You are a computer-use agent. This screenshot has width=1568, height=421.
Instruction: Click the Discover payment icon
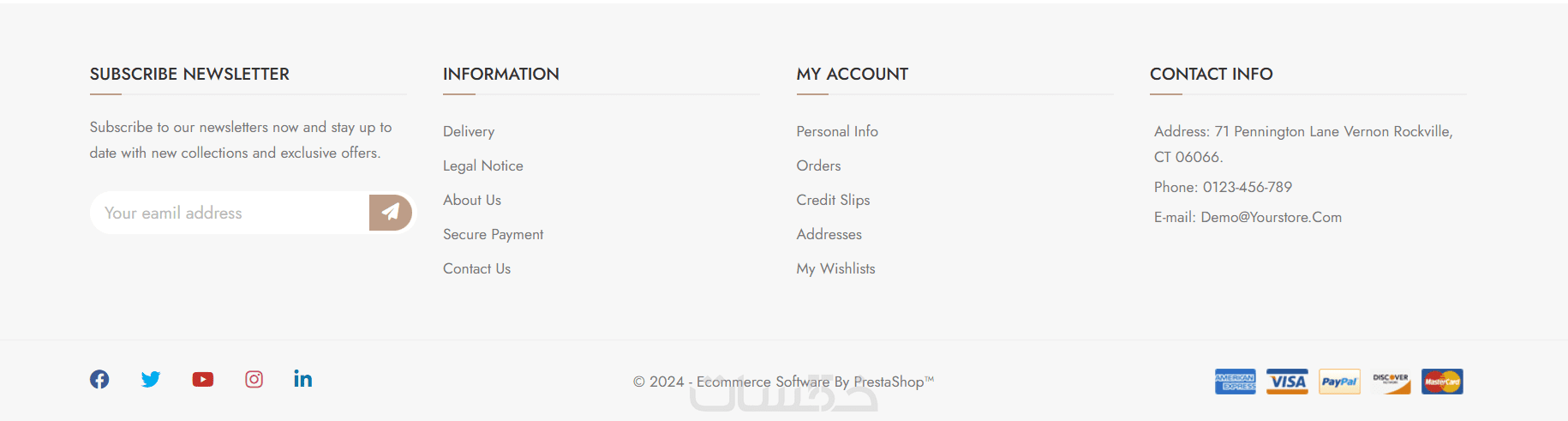point(1391,382)
